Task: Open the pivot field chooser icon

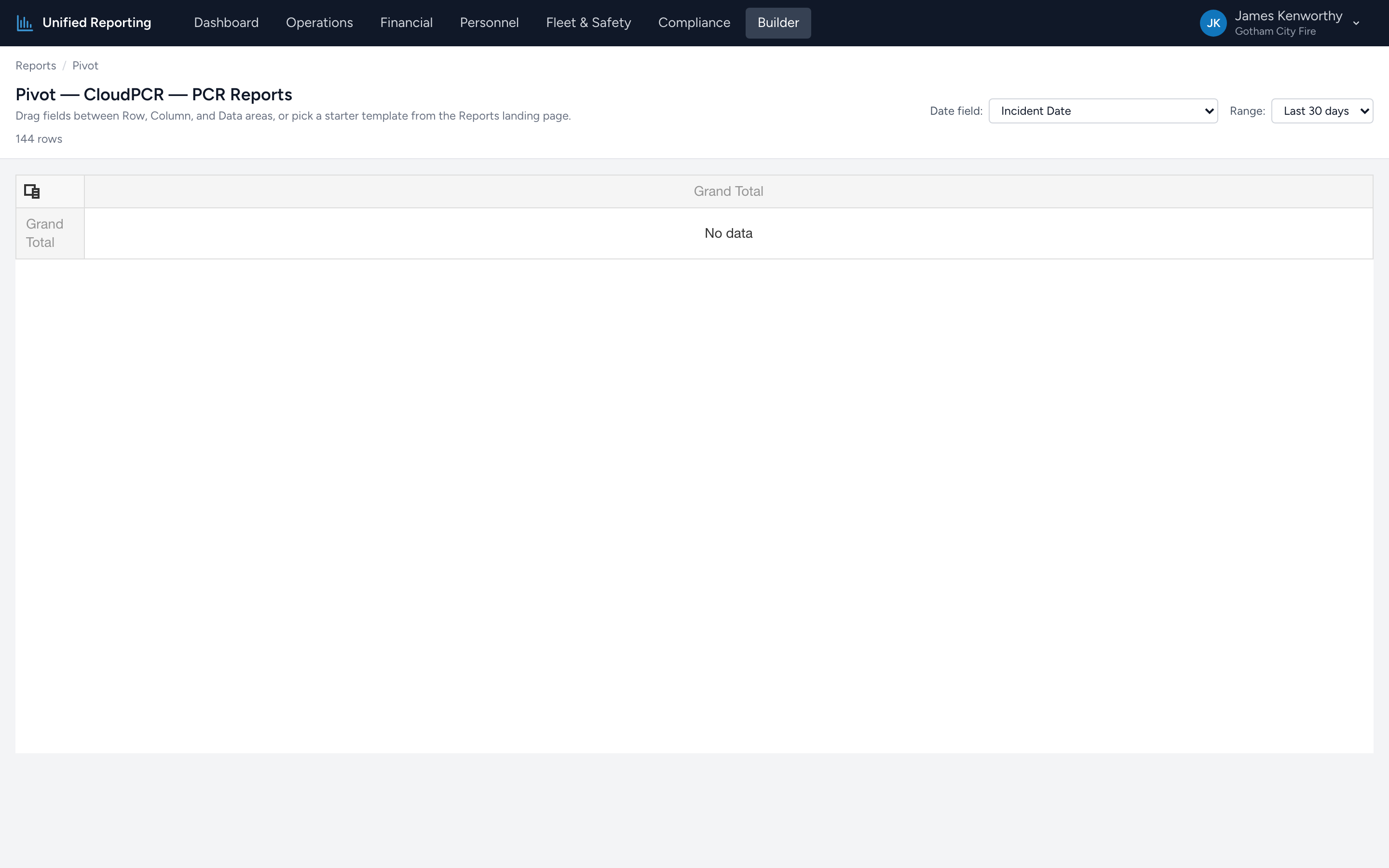Action: [x=32, y=191]
